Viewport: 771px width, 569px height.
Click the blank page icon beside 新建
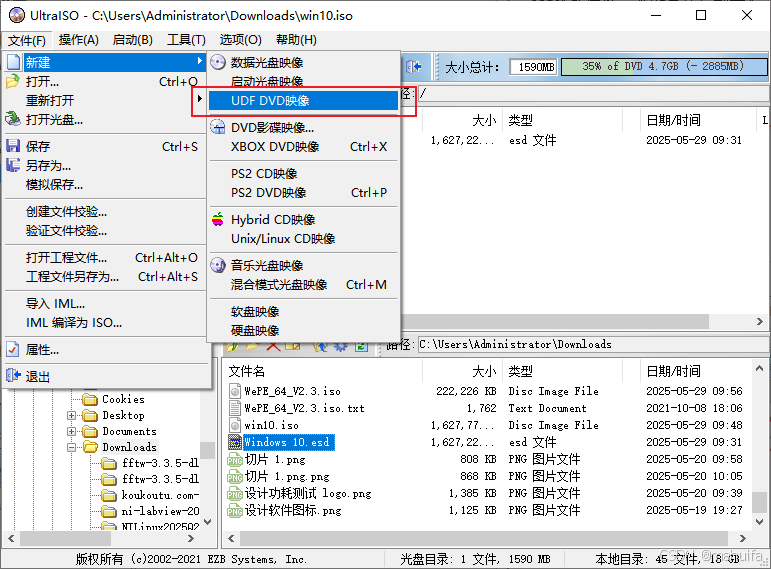(x=14, y=62)
